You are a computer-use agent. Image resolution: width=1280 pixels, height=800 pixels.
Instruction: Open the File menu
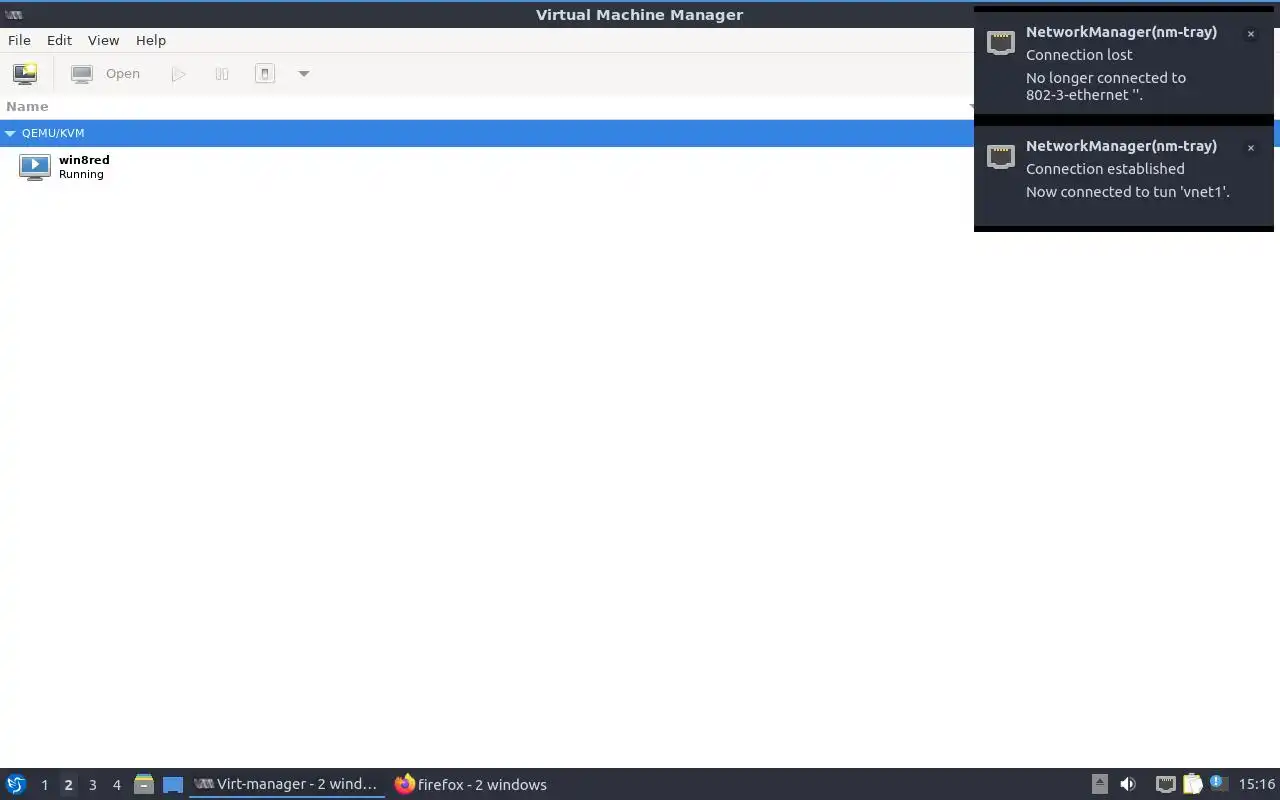19,40
